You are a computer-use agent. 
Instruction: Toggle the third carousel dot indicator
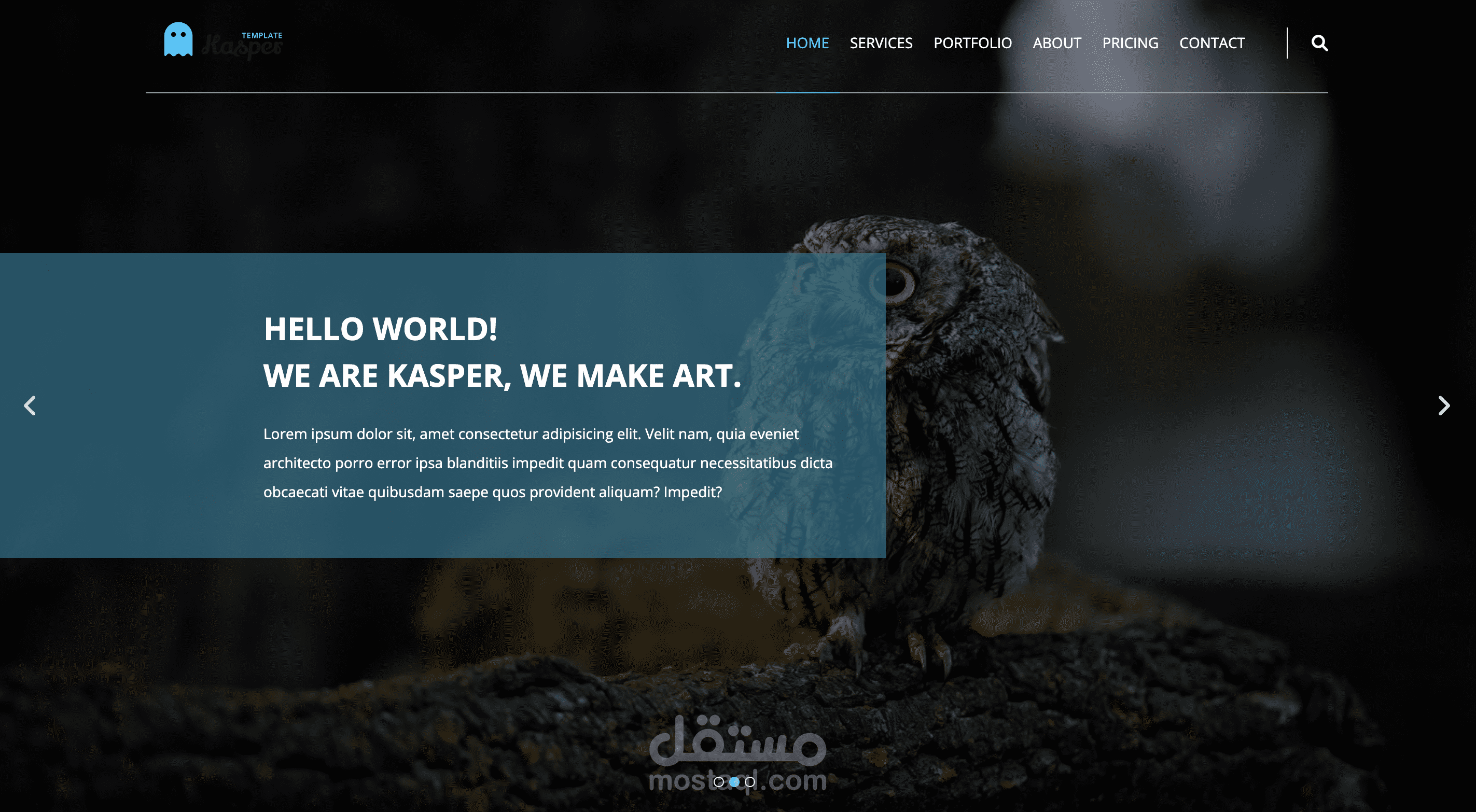coord(757,782)
